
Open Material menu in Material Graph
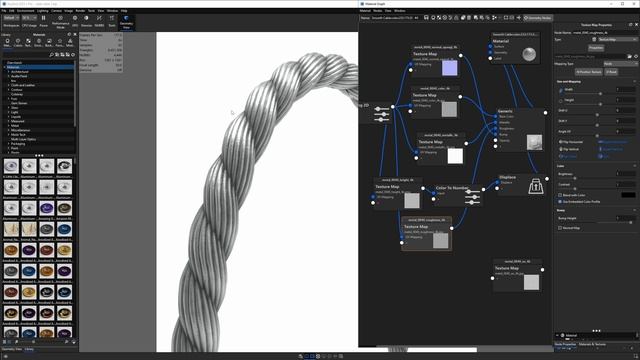tap(365, 11)
